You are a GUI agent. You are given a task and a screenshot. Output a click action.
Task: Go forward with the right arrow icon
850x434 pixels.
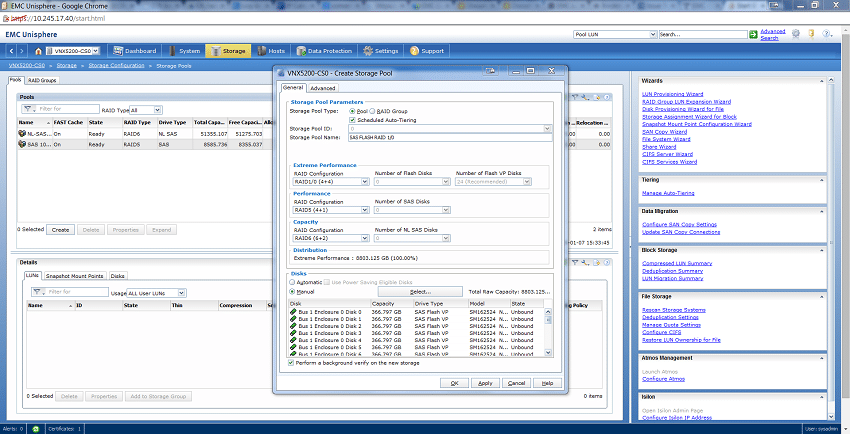22,51
